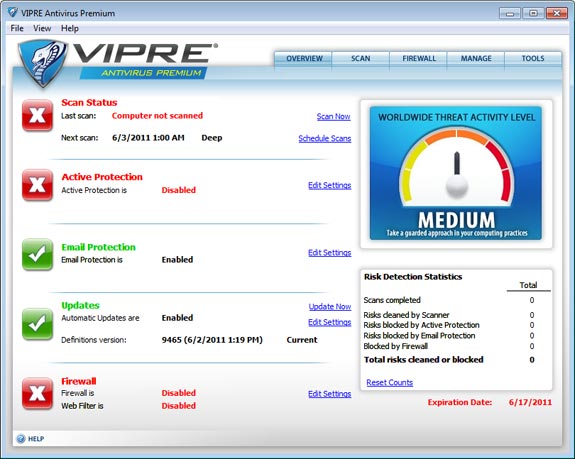
Task: Click the 'Updates' heading
Action: coord(80,306)
